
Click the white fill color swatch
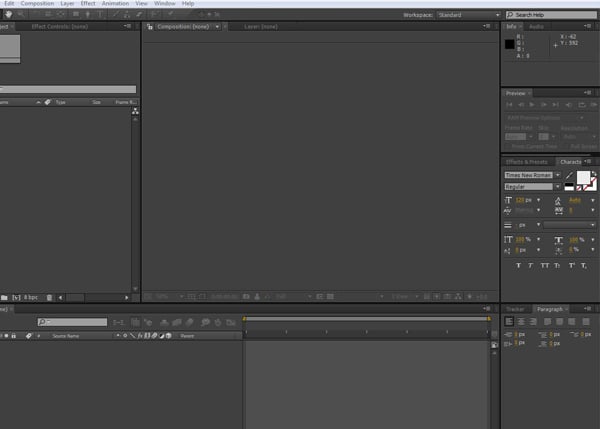(583, 177)
